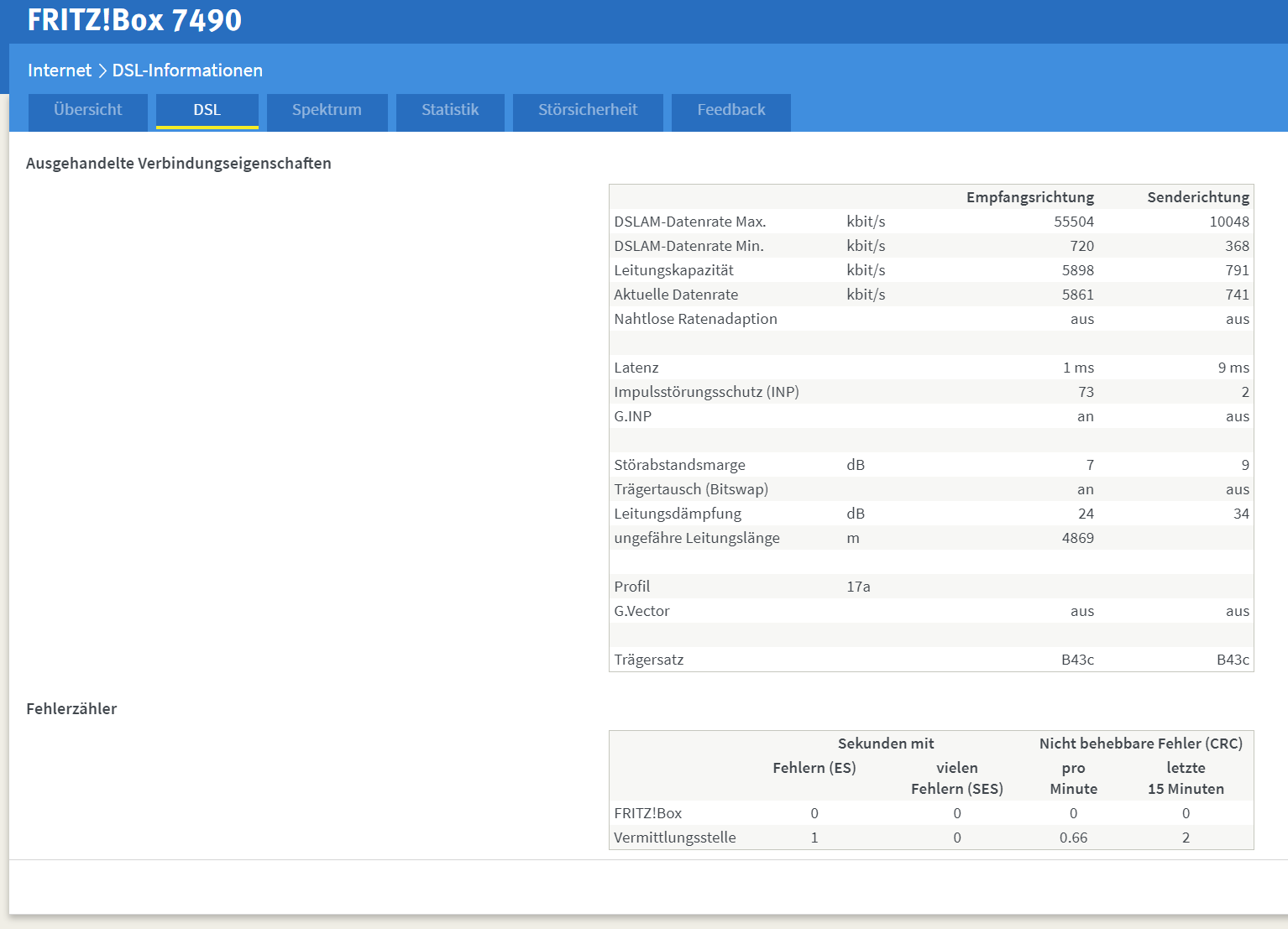Click the Empfangsrichtung column header
Screen dimensions: 1288x929
click(1030, 197)
